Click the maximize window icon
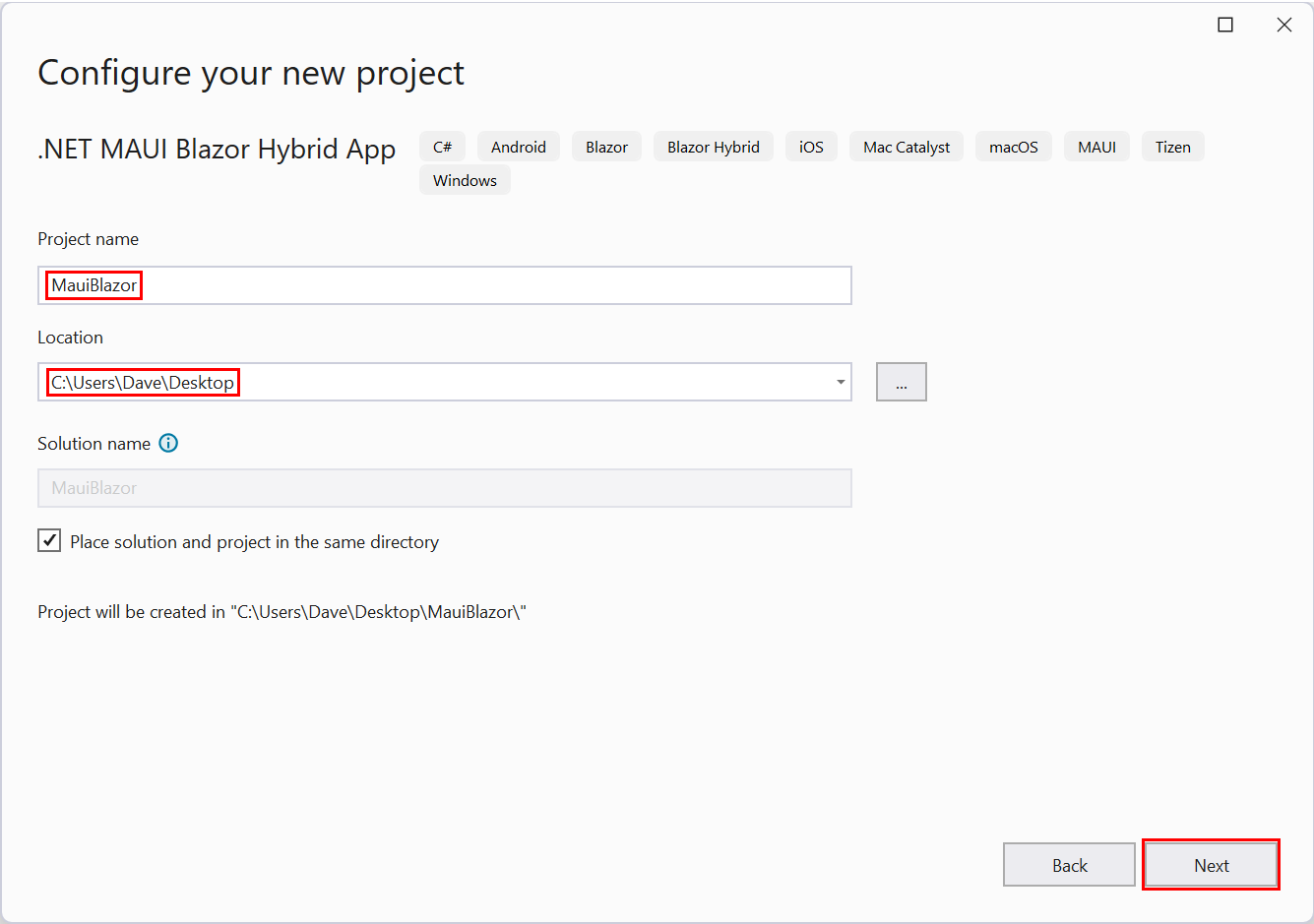This screenshot has height=924, width=1314. 1225,25
